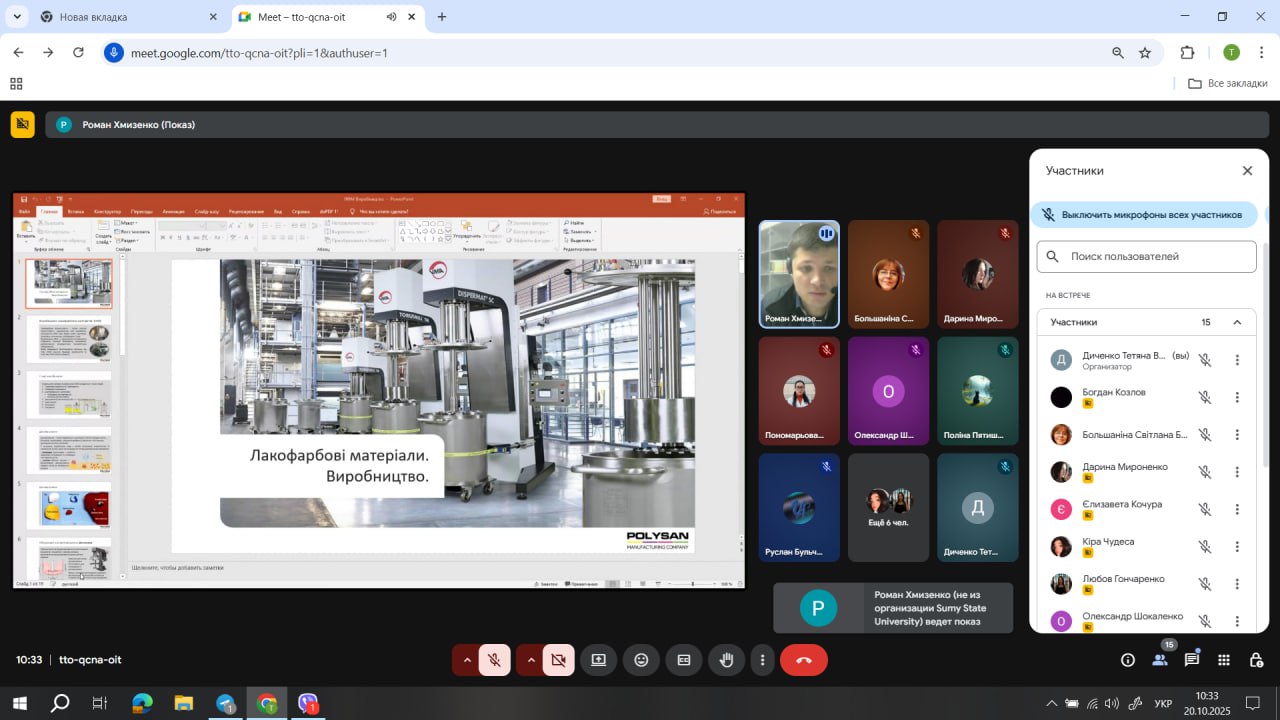Open host controls lock icon
The height and width of the screenshot is (720, 1280).
(x=1256, y=660)
